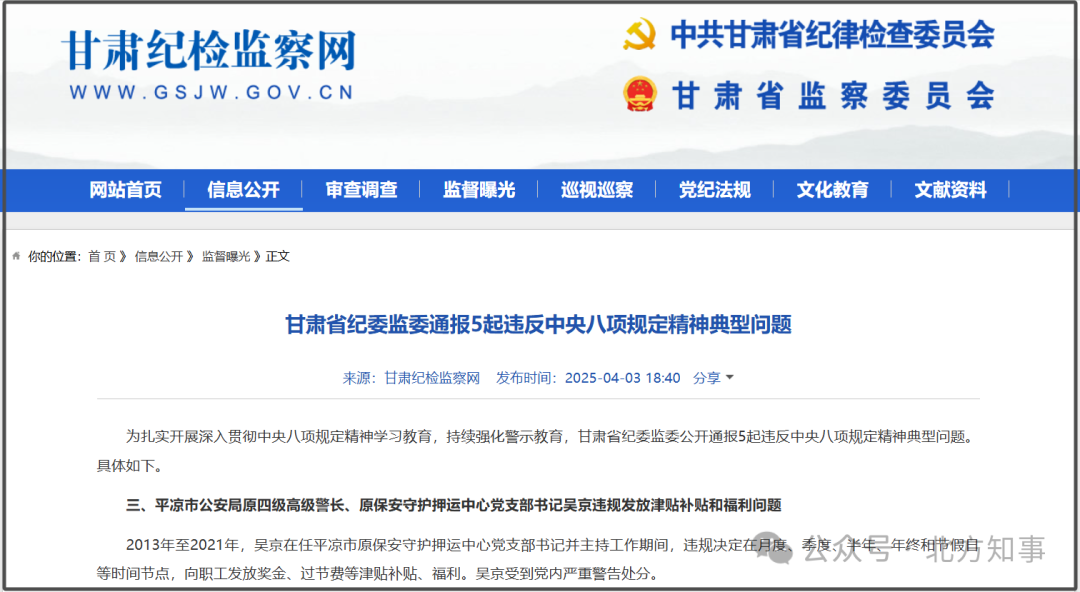This screenshot has width=1080, height=592.
Task: Click 首页 in the breadcrumb
Action: pyautogui.click(x=103, y=256)
